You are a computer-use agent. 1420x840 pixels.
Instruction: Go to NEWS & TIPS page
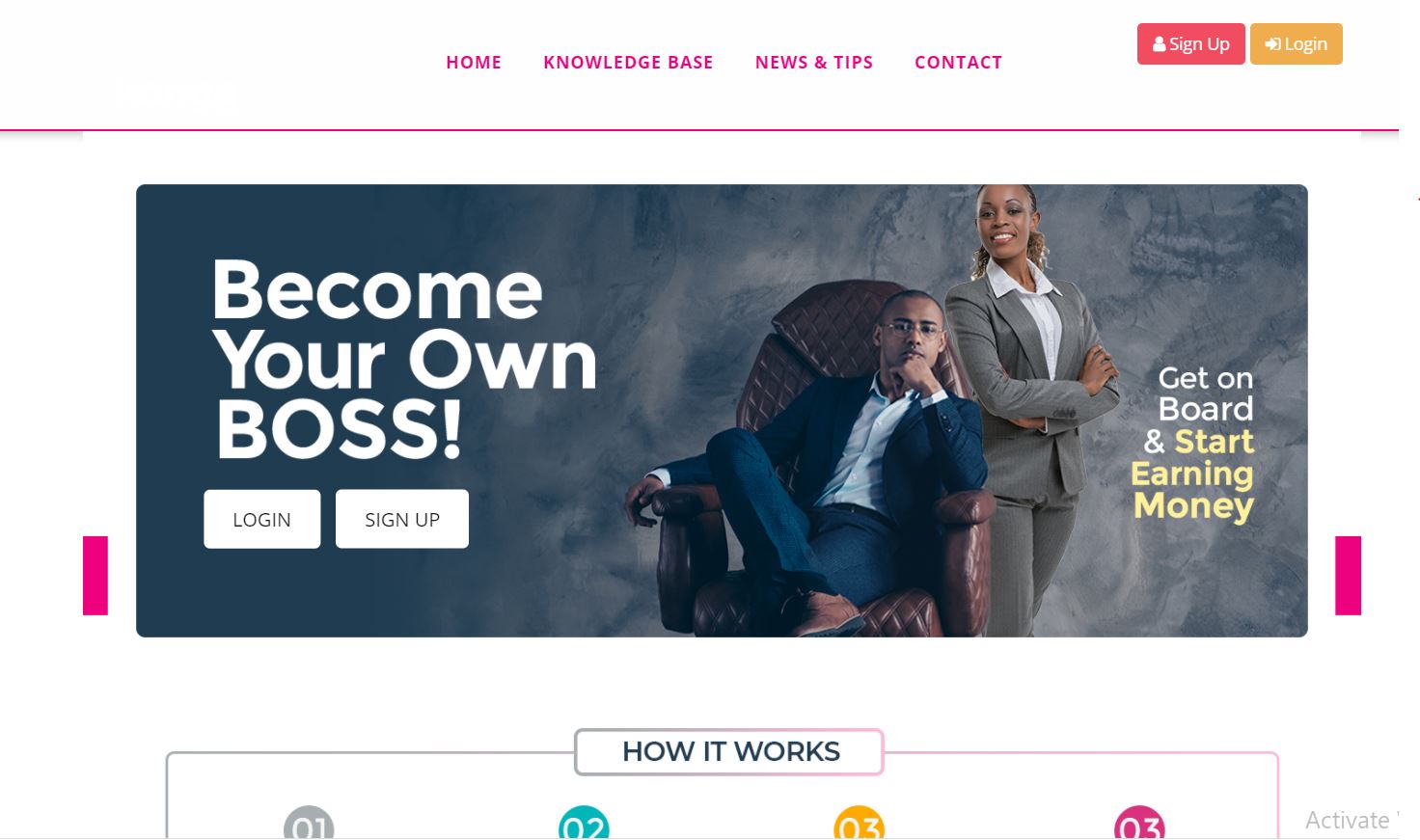(x=814, y=63)
